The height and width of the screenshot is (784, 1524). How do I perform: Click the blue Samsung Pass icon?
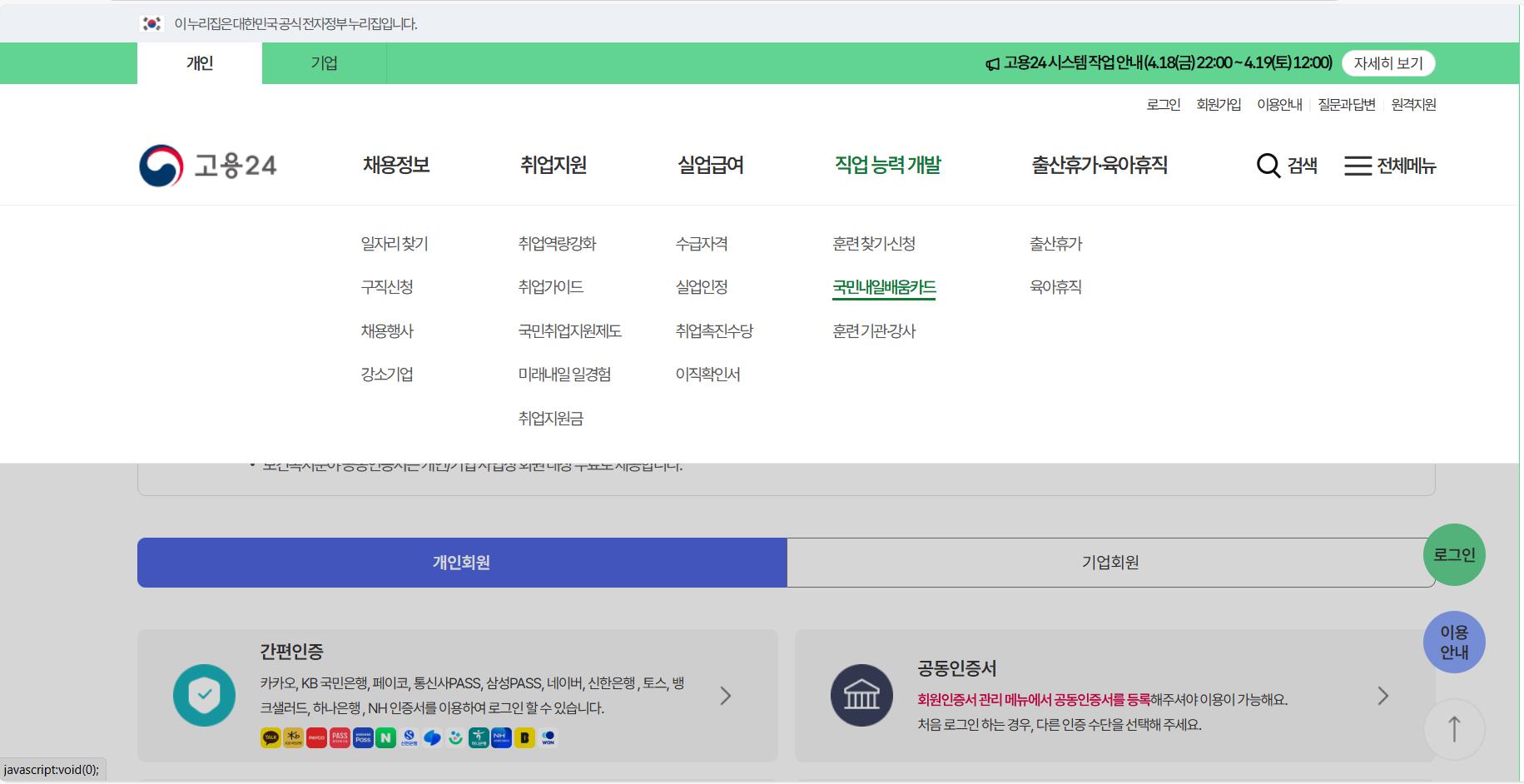(x=363, y=737)
